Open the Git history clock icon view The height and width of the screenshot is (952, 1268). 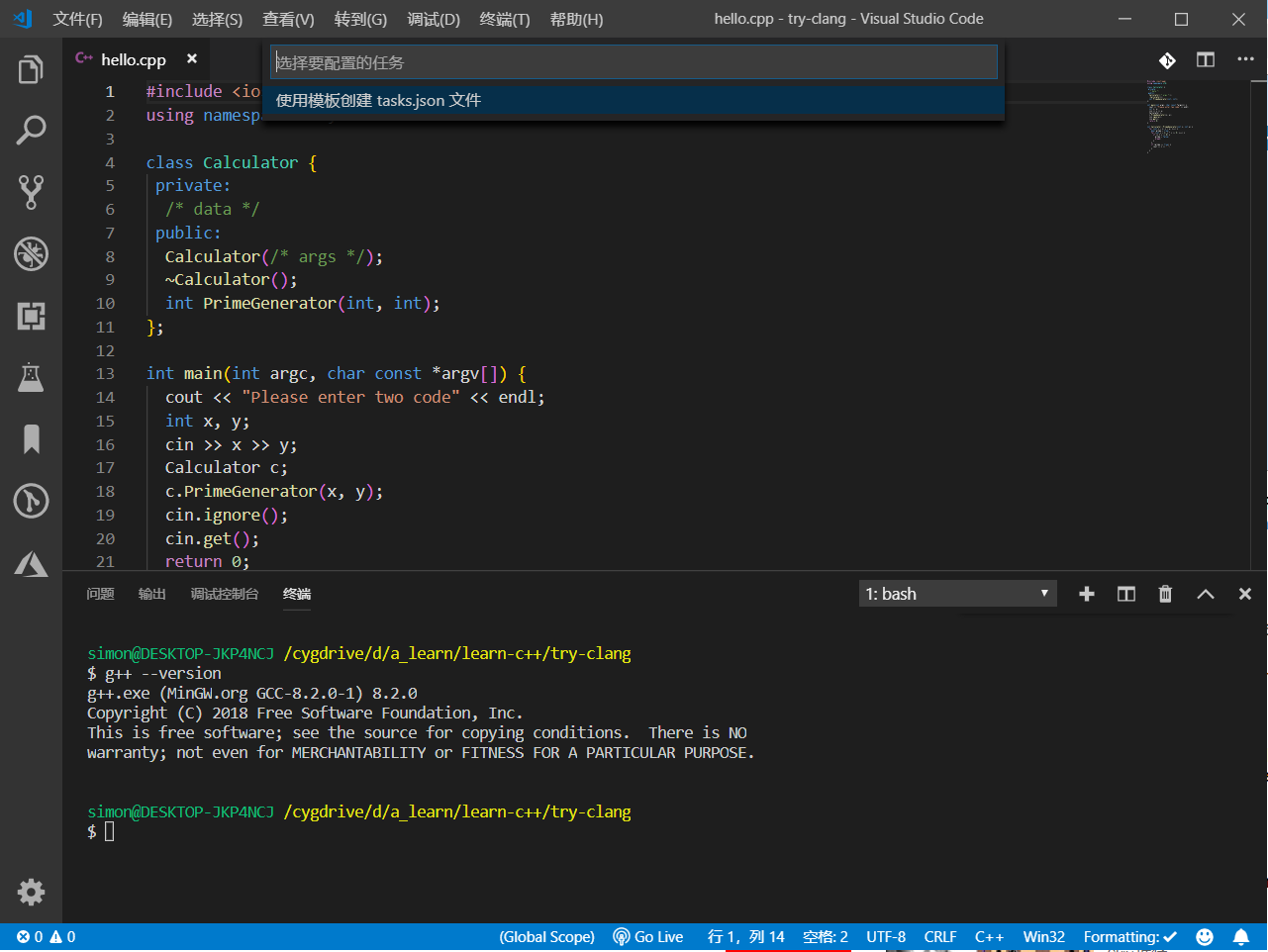coord(31,501)
